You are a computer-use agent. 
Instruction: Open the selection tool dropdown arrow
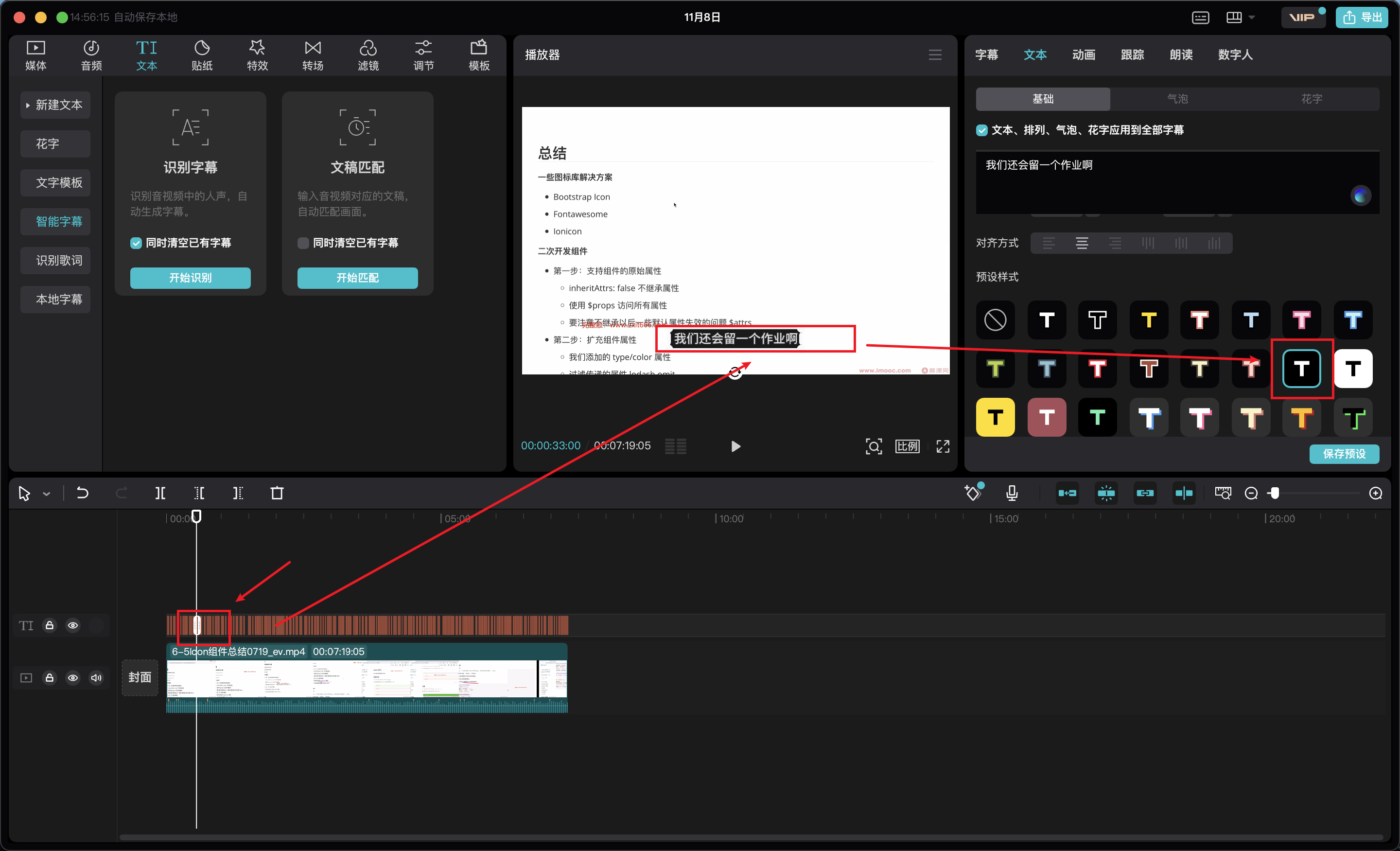pyautogui.click(x=47, y=494)
